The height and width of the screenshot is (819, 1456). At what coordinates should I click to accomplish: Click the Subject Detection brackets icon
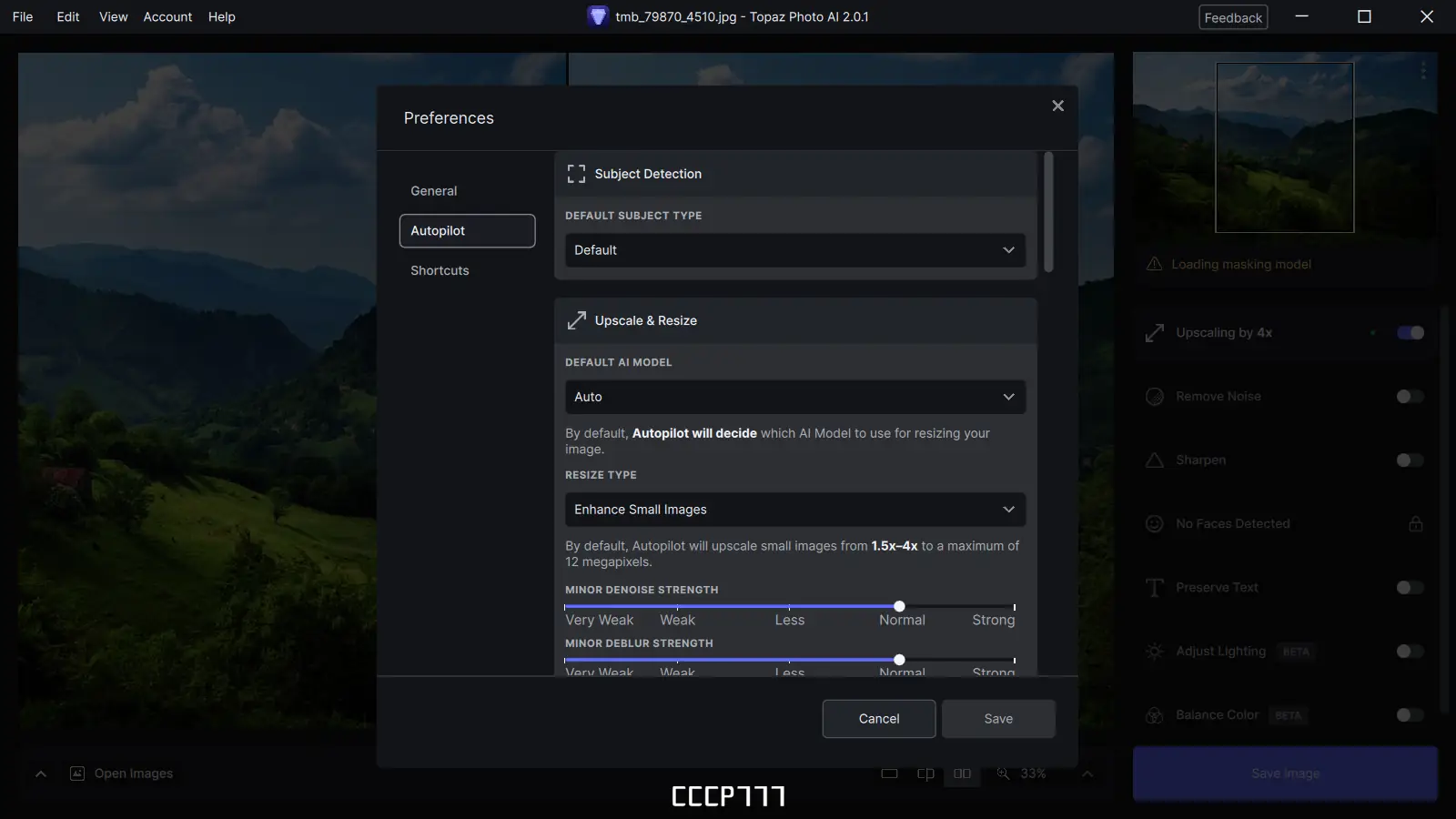coord(576,174)
